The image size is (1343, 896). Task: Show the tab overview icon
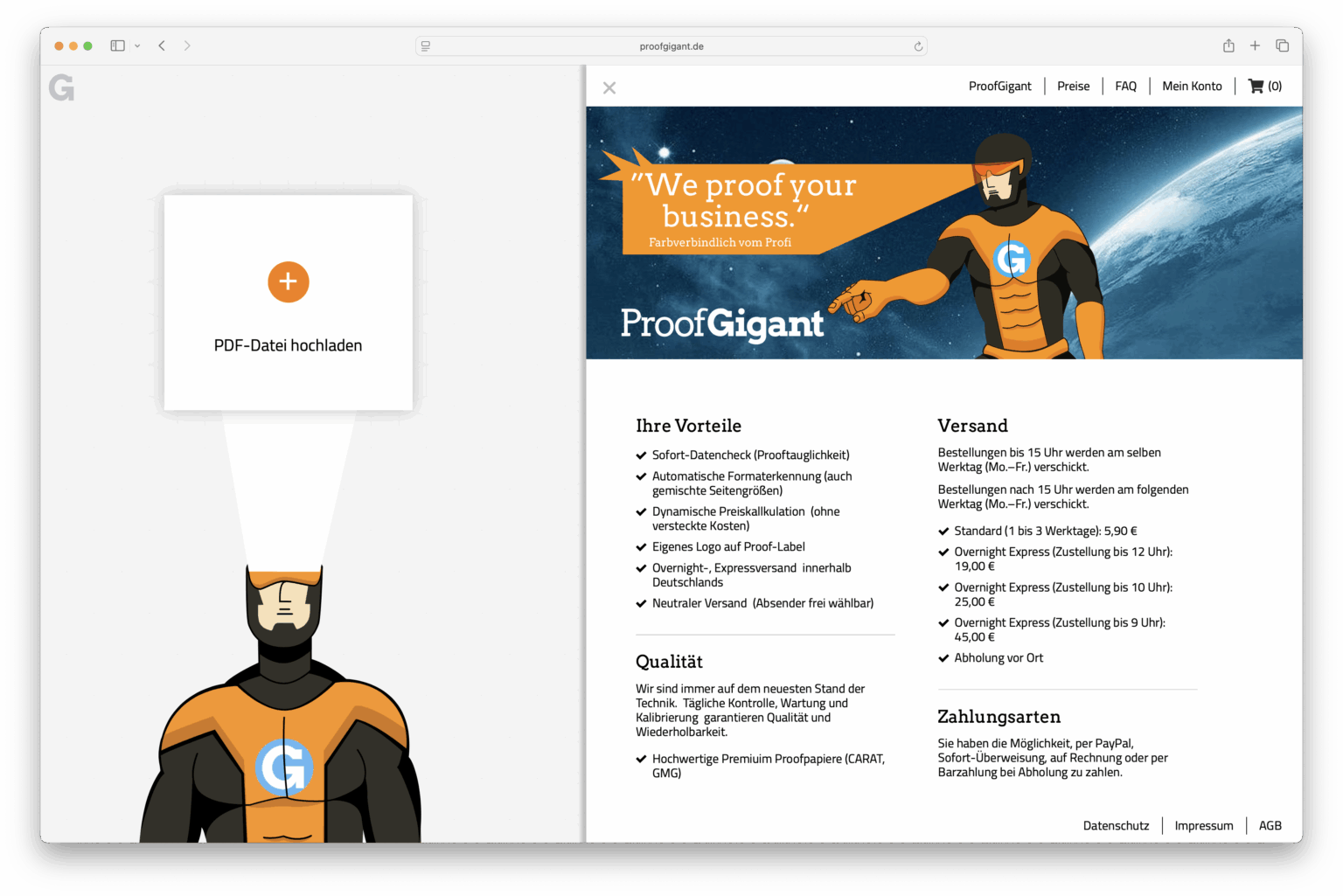click(x=1282, y=45)
